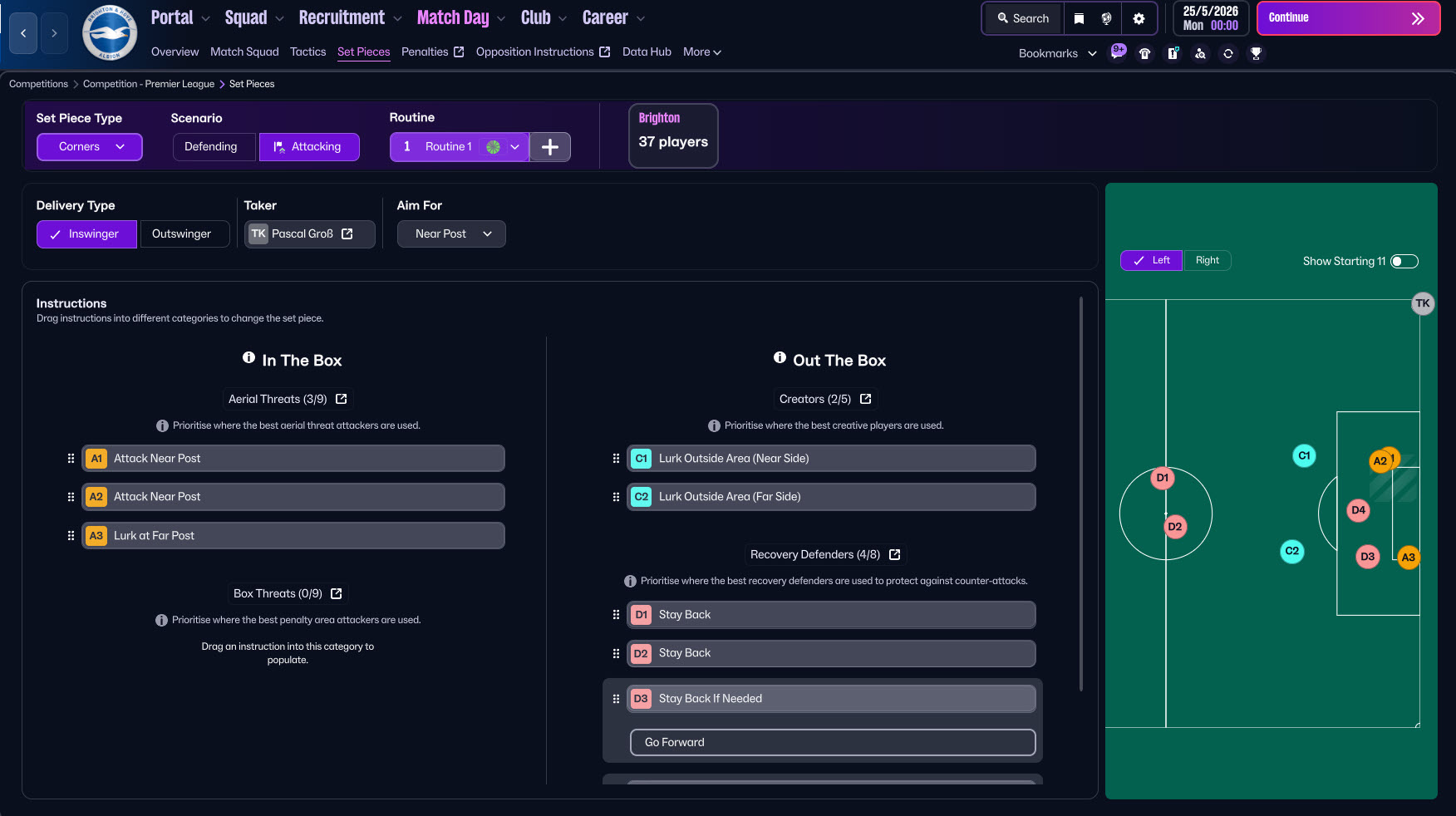Click the player search scouting icon
The height and width of the screenshot is (816, 1456).
1200,53
